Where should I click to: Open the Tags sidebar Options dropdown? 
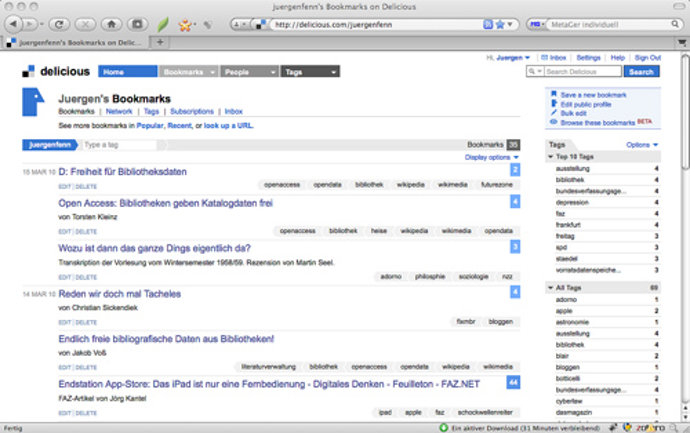coord(641,145)
